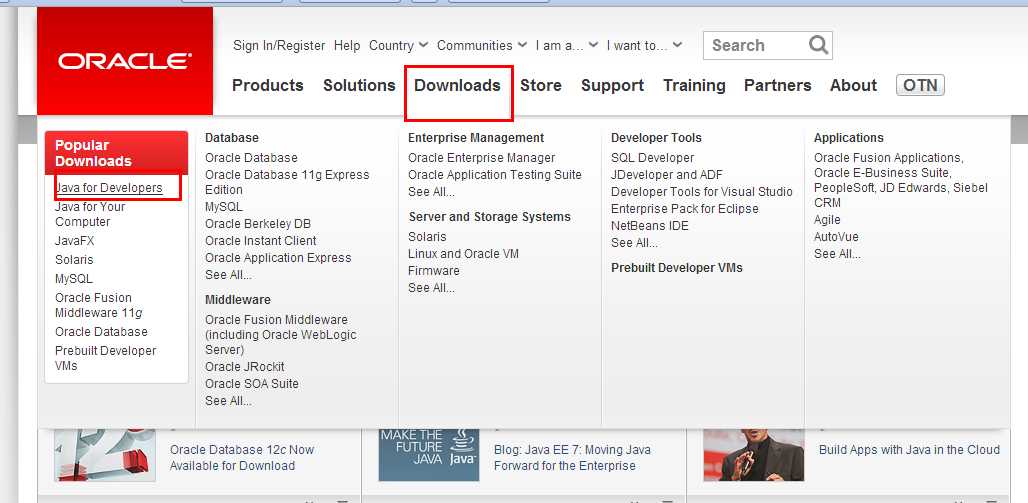1028x503 pixels.
Task: Open Developer Tools for Visual Studio
Action: tap(702, 192)
